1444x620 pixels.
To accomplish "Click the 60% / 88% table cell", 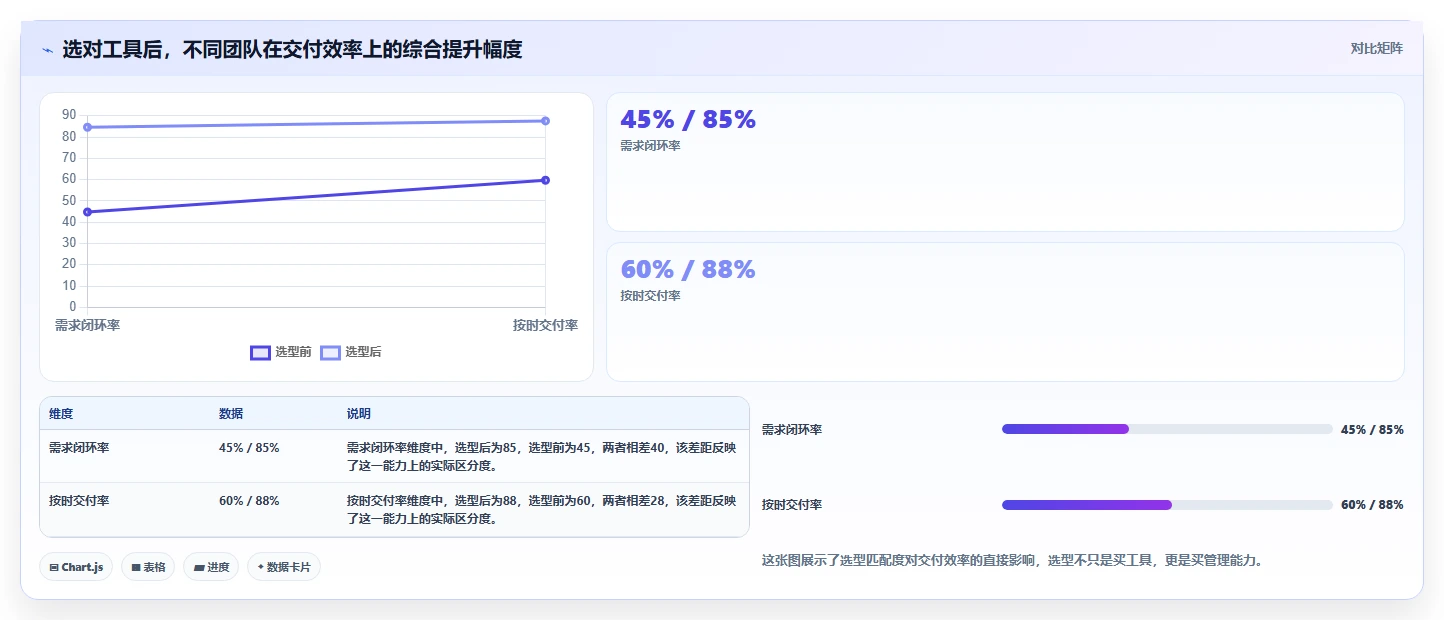I will 249,501.
